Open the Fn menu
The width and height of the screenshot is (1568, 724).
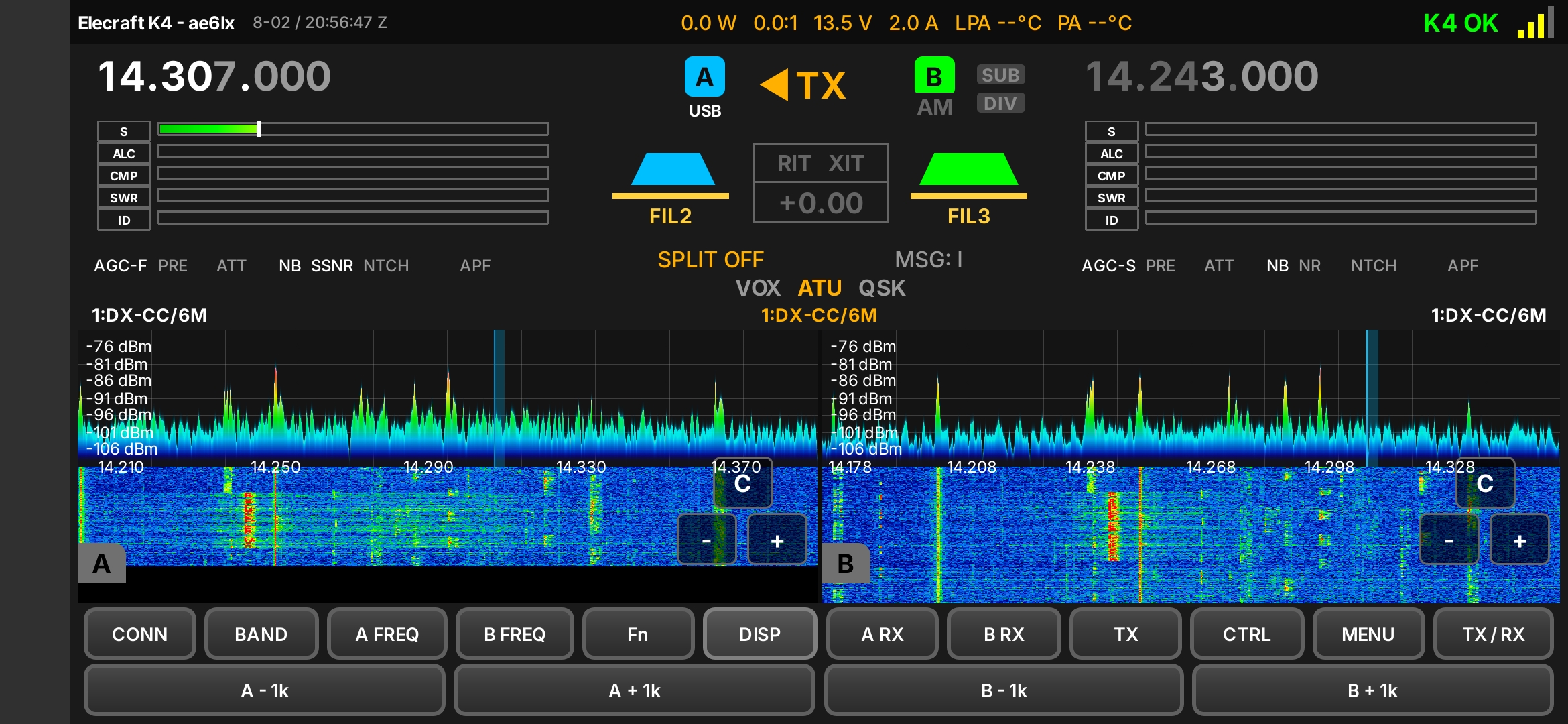[638, 633]
